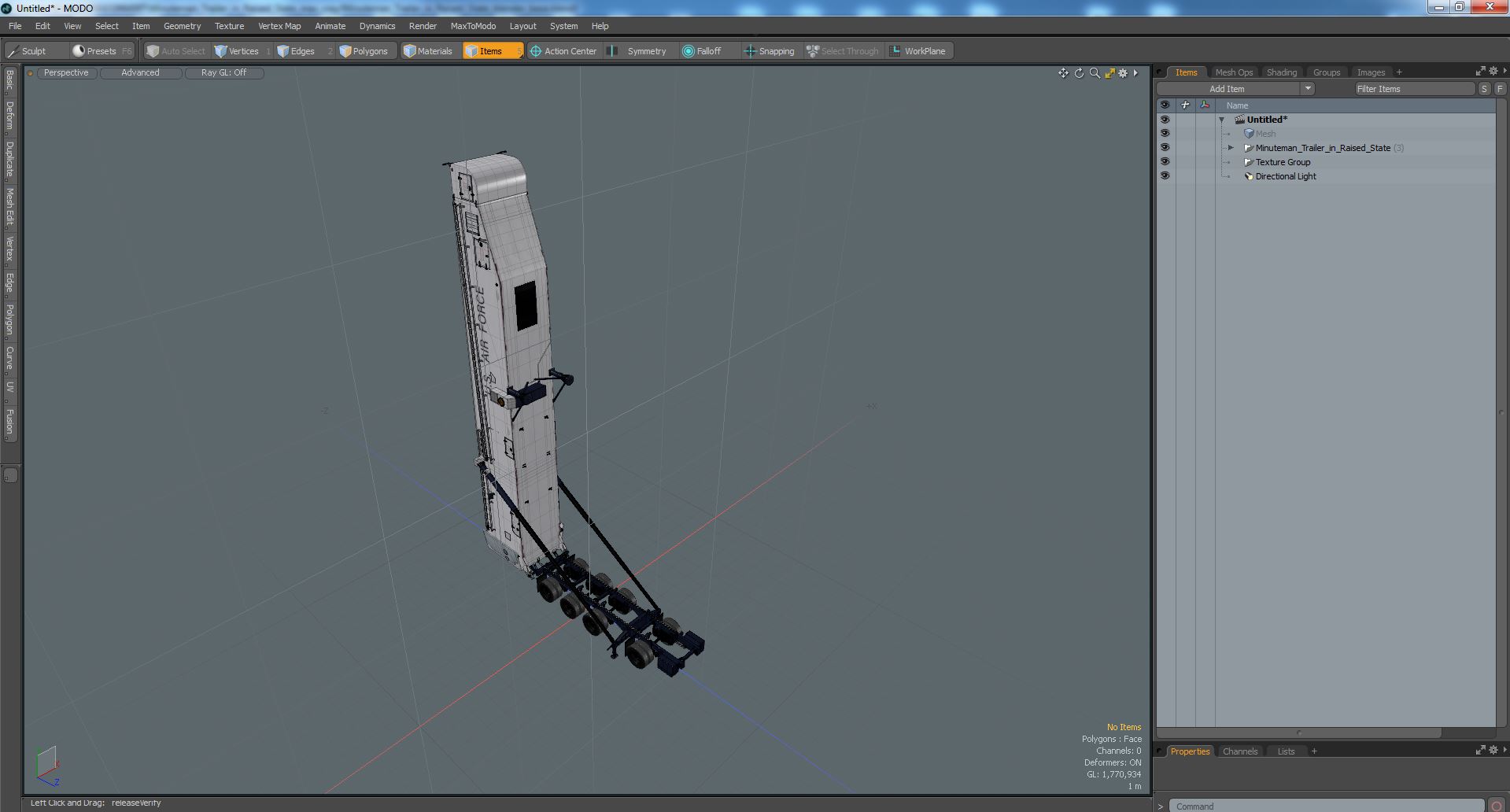Hide Minuteman_Trailer_in_Raised_State group
Image resolution: width=1510 pixels, height=812 pixels.
1165,148
